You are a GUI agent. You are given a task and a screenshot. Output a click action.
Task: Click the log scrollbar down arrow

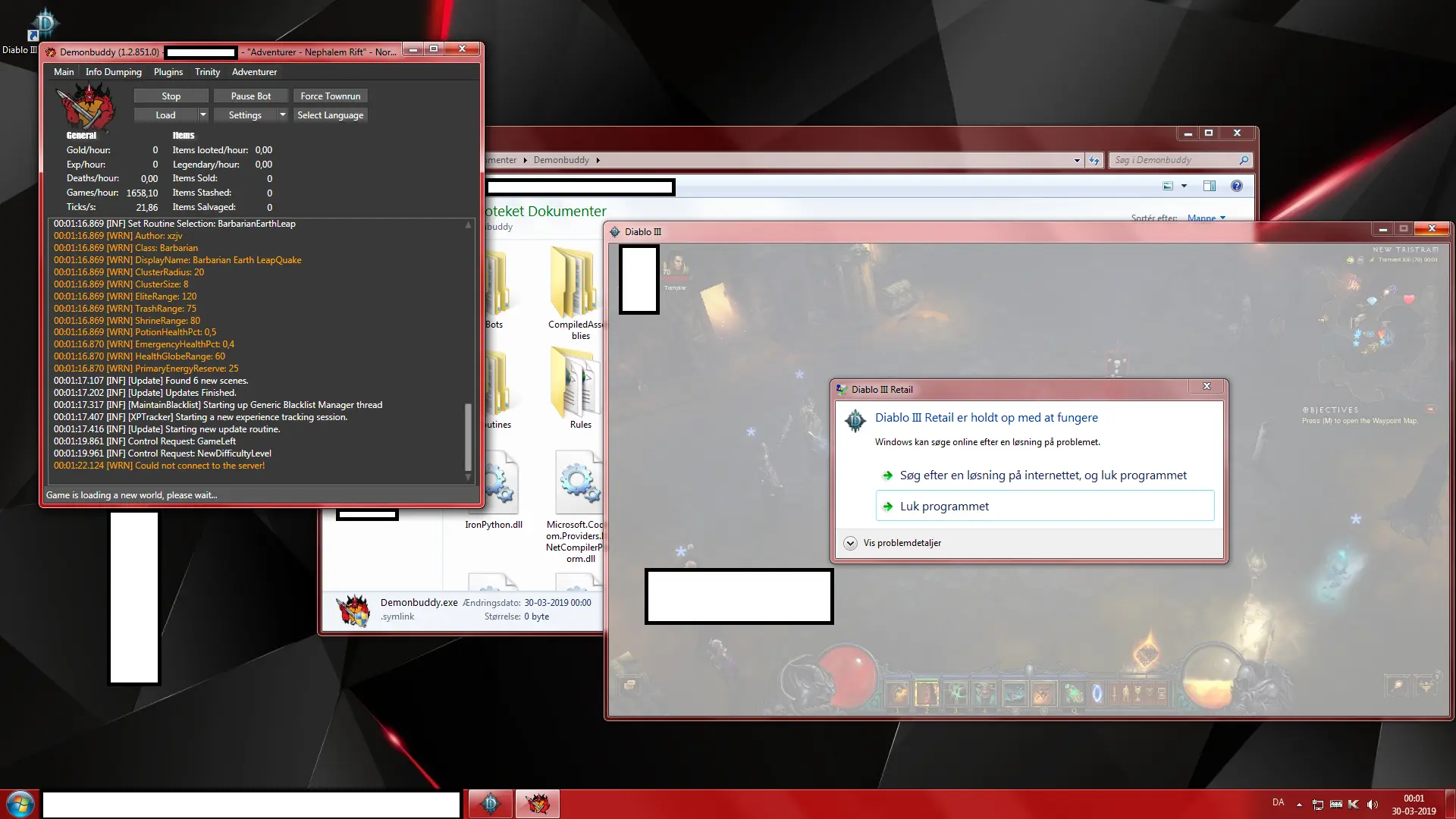[x=468, y=478]
